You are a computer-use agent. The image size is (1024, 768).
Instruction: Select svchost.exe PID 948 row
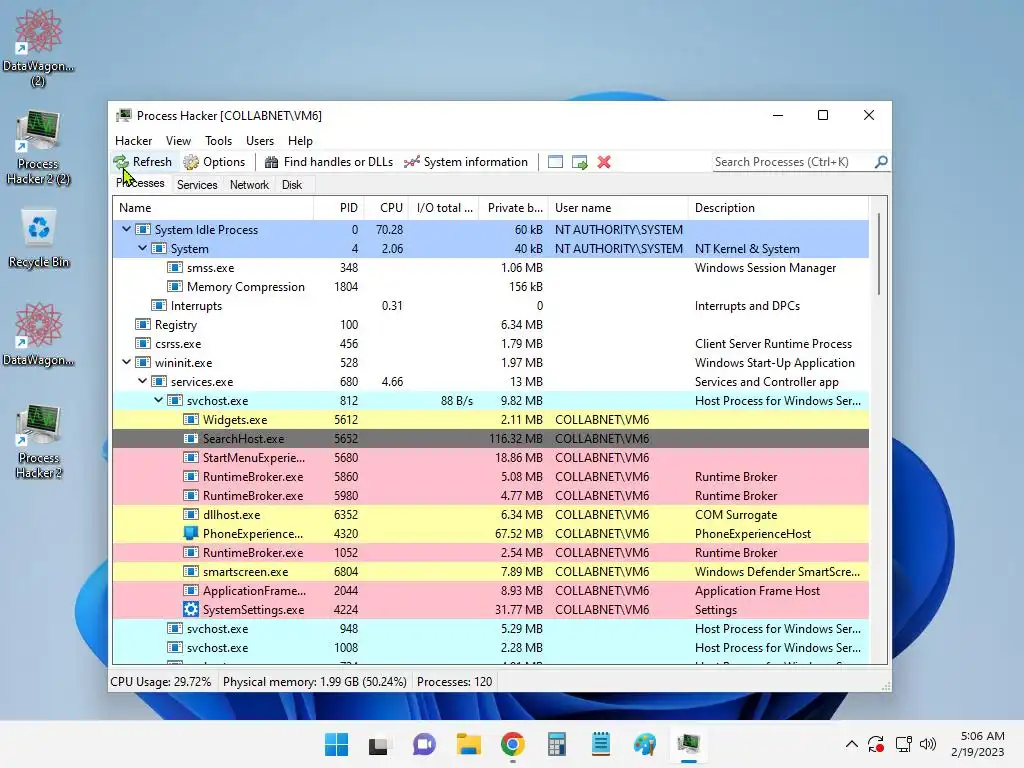pyautogui.click(x=490, y=629)
